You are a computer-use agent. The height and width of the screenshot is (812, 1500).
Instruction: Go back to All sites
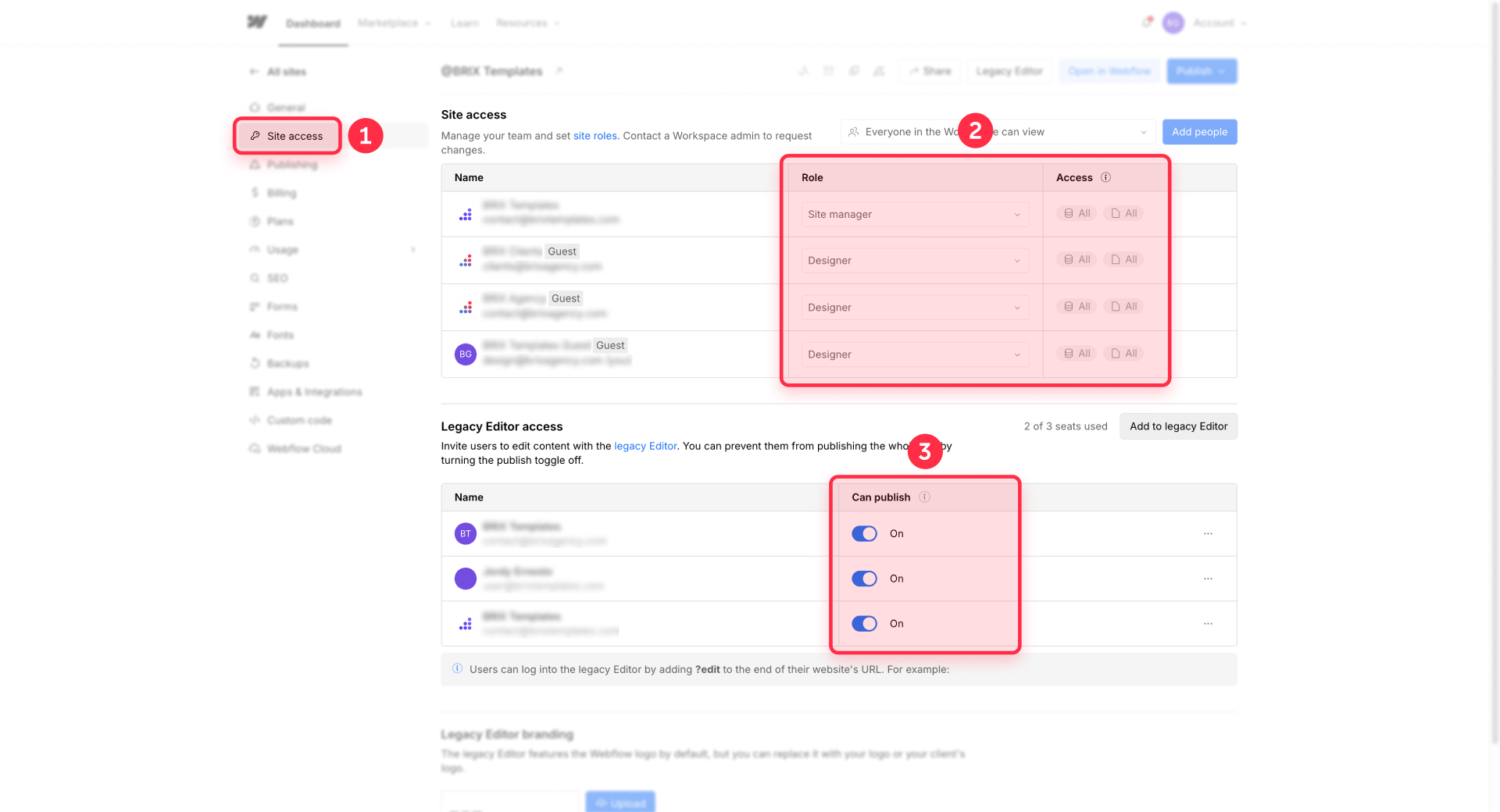click(278, 72)
